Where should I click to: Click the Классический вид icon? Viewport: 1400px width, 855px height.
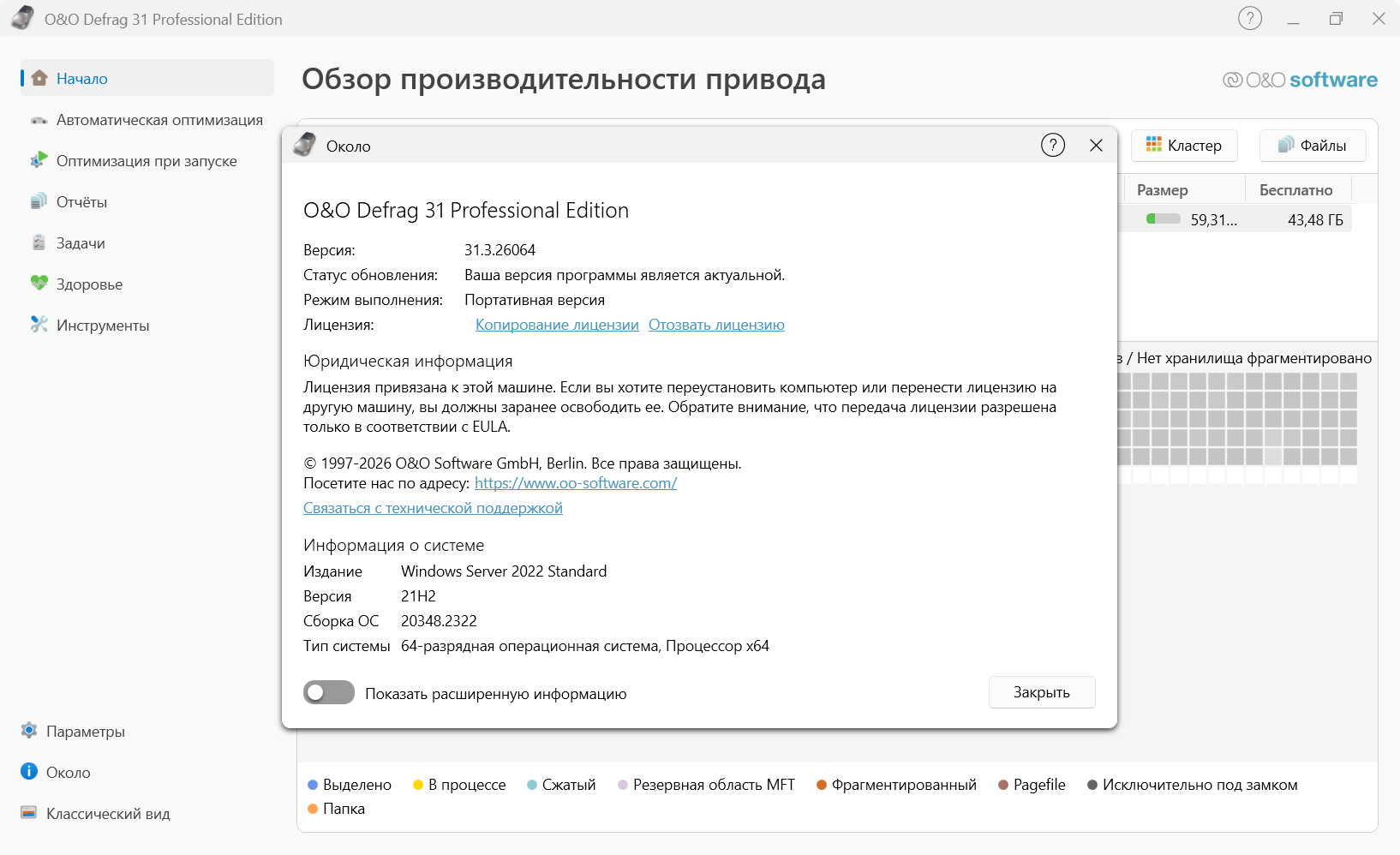(29, 812)
